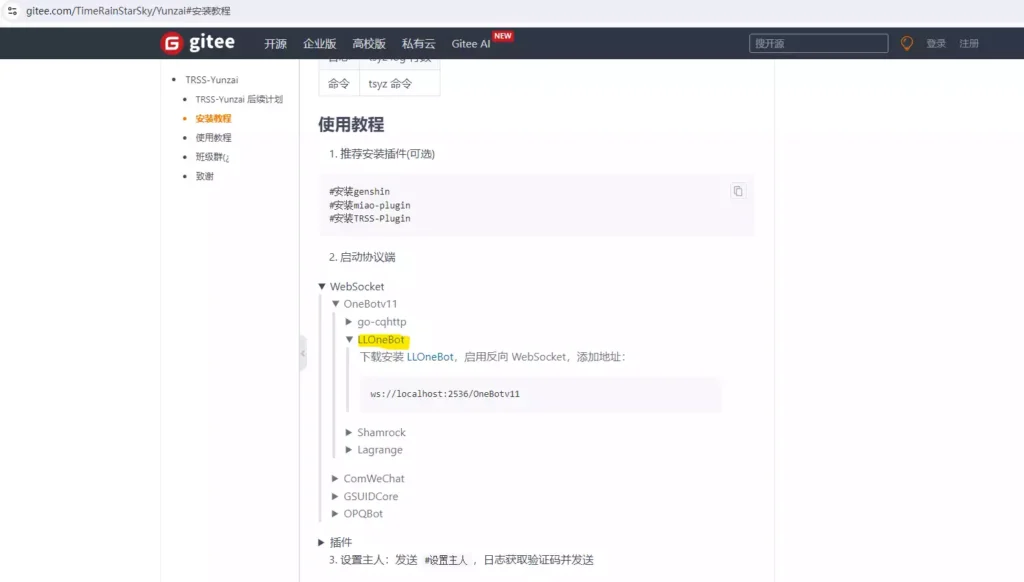
Task: Click the 命令 table cell
Action: 339,84
